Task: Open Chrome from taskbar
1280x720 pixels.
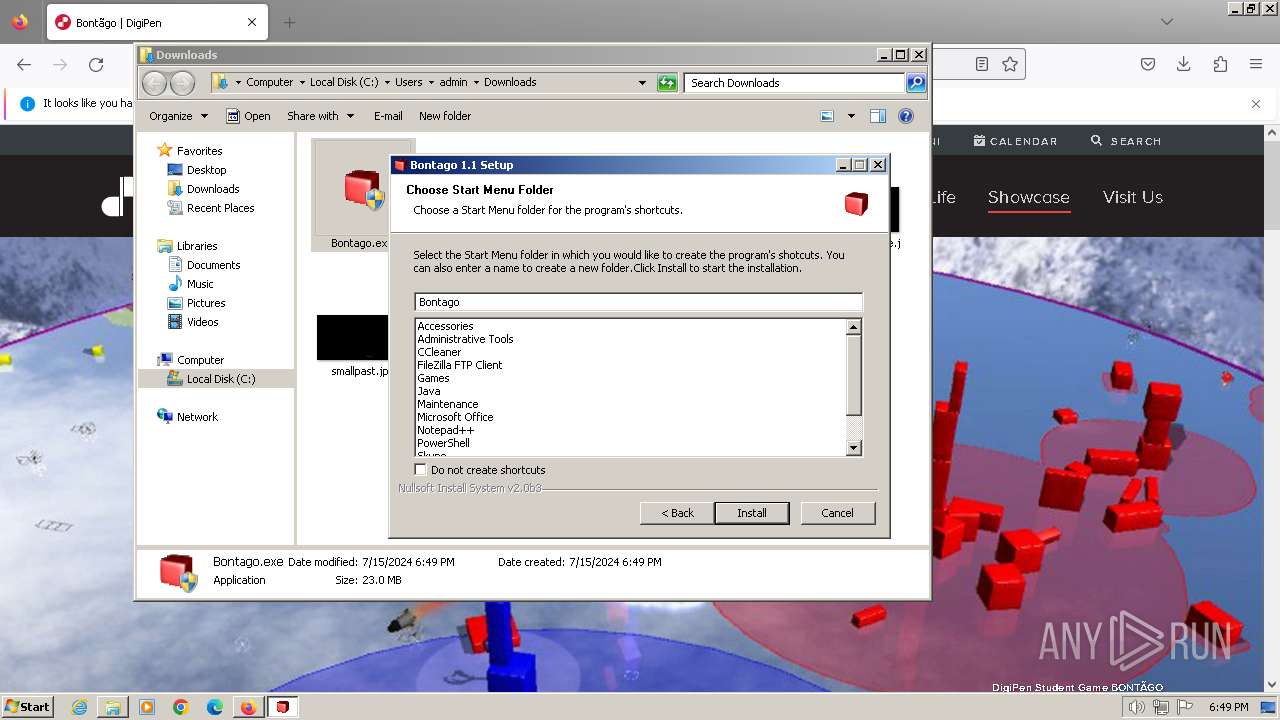Action: (180, 707)
